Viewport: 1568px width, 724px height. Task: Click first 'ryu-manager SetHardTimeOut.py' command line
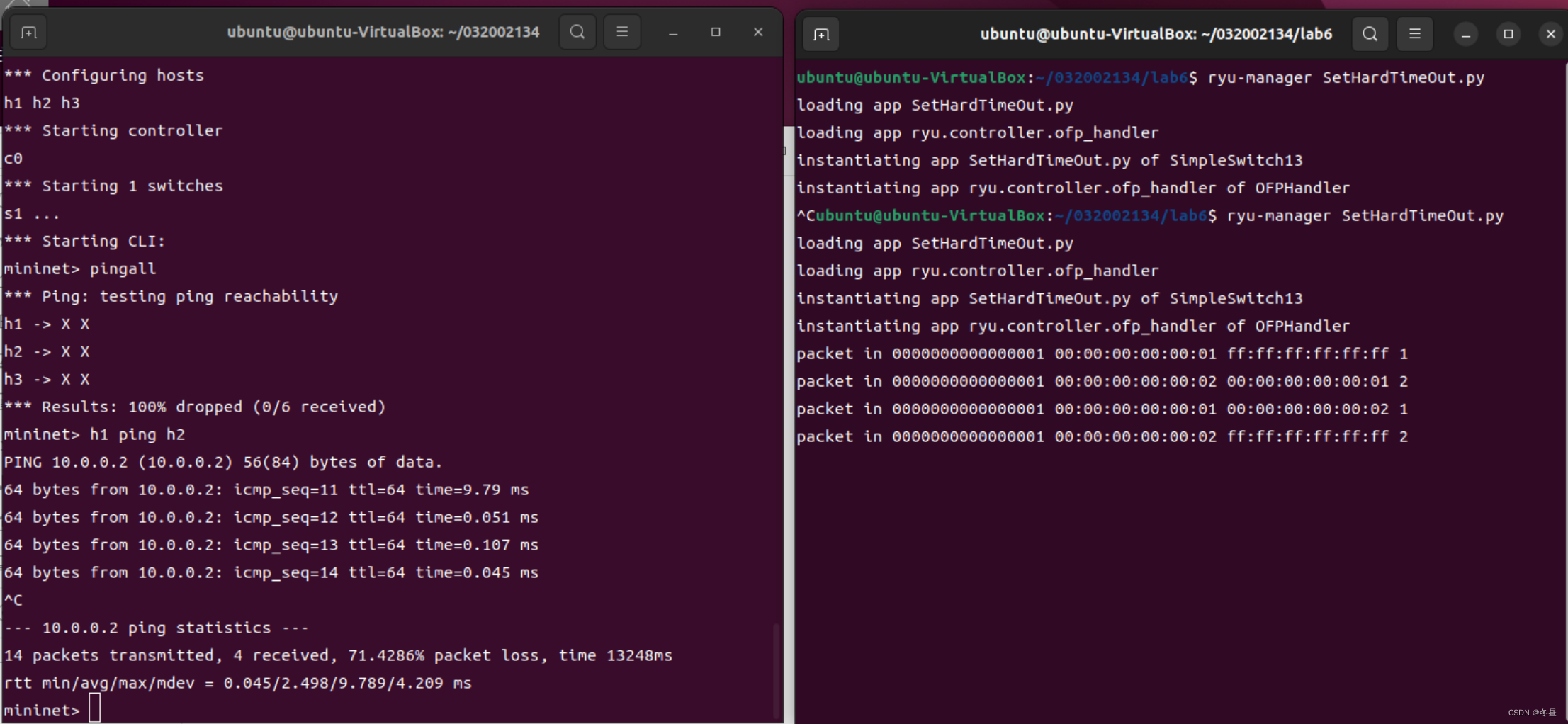(x=1141, y=77)
